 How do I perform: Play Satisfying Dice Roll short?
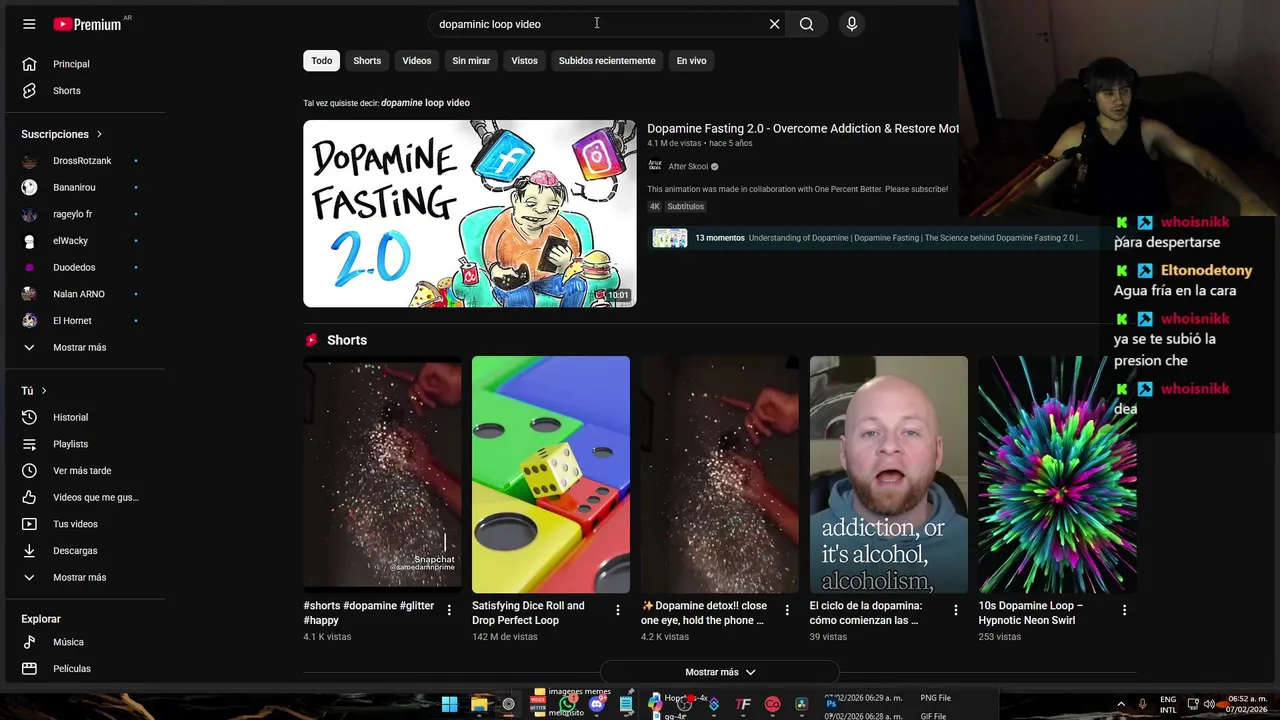(551, 475)
